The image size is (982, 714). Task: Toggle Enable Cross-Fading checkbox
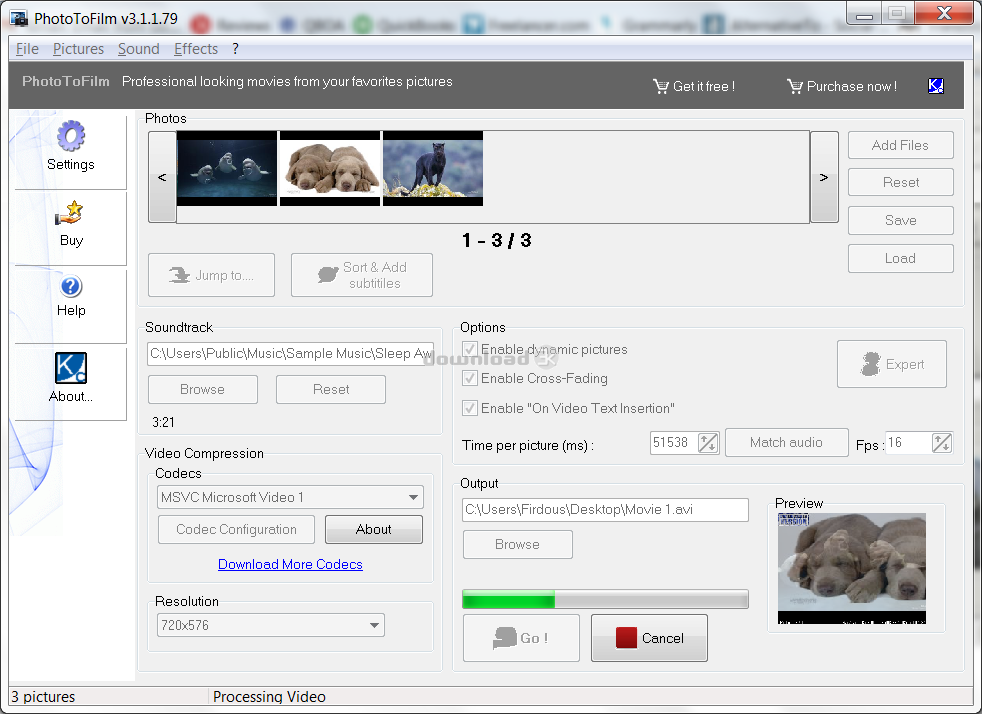470,378
